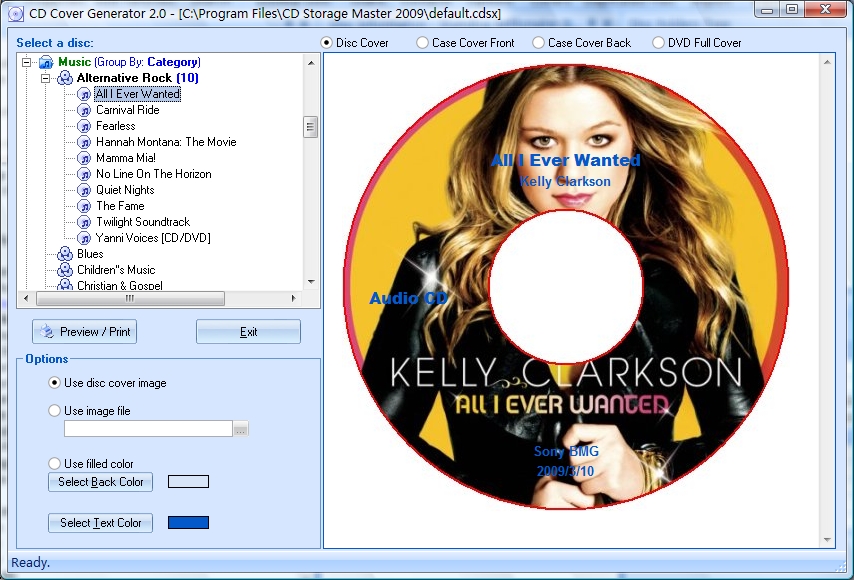Click the Blues category icon

[65, 254]
